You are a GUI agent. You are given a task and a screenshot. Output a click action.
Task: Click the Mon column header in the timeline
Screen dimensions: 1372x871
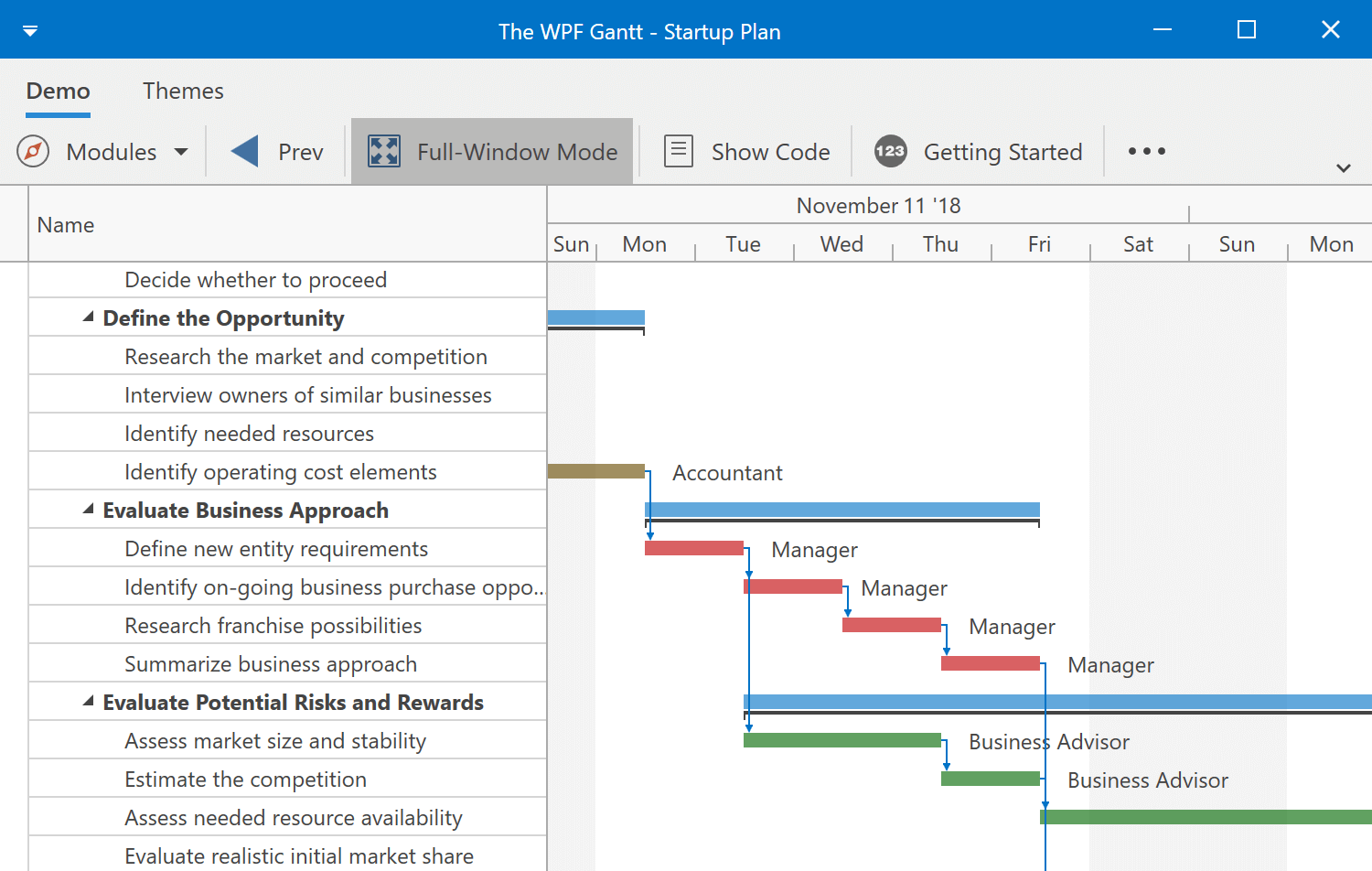coord(644,243)
